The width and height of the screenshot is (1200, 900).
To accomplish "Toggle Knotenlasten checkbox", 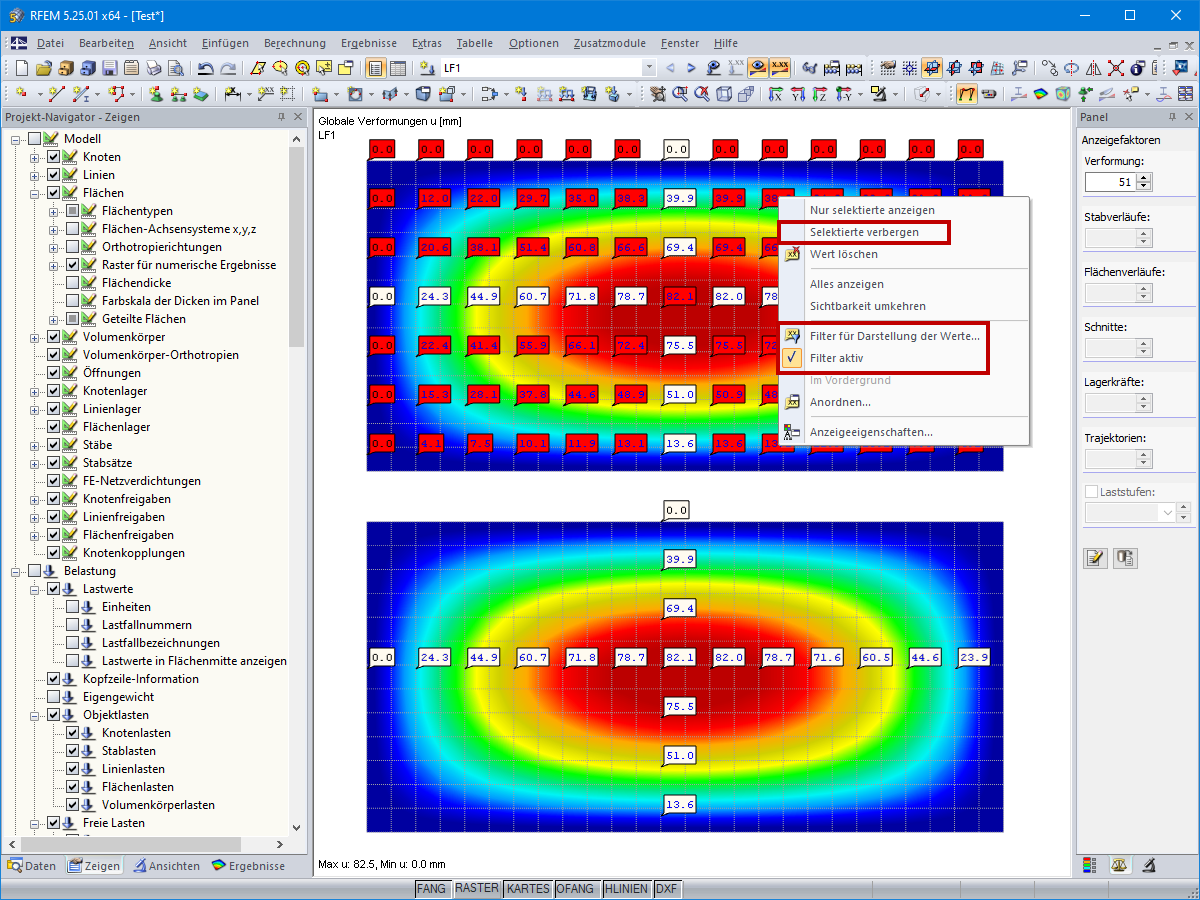I will [73, 733].
